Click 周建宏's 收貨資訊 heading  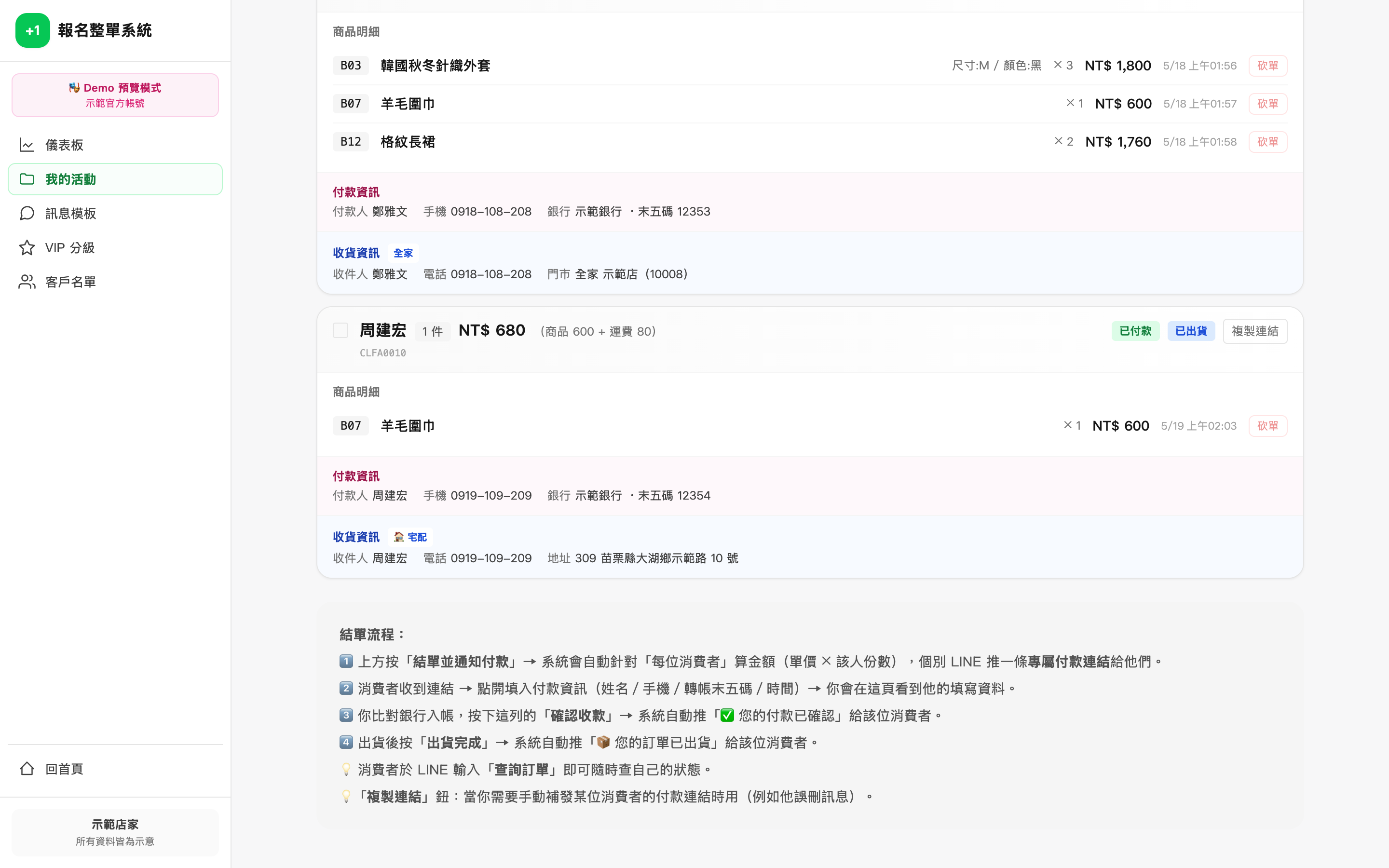click(x=356, y=537)
